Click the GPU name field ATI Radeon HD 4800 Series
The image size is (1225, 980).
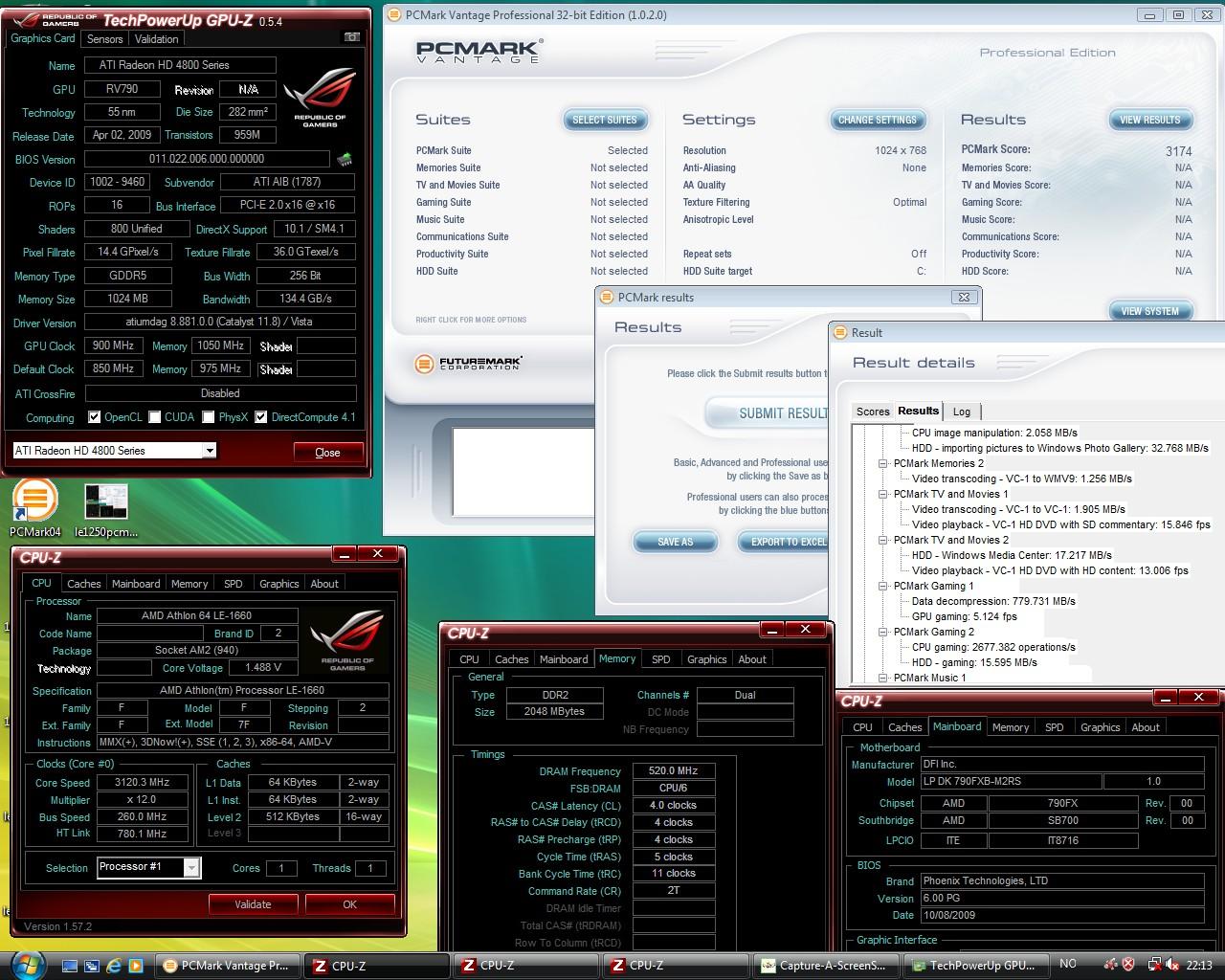pos(180,65)
